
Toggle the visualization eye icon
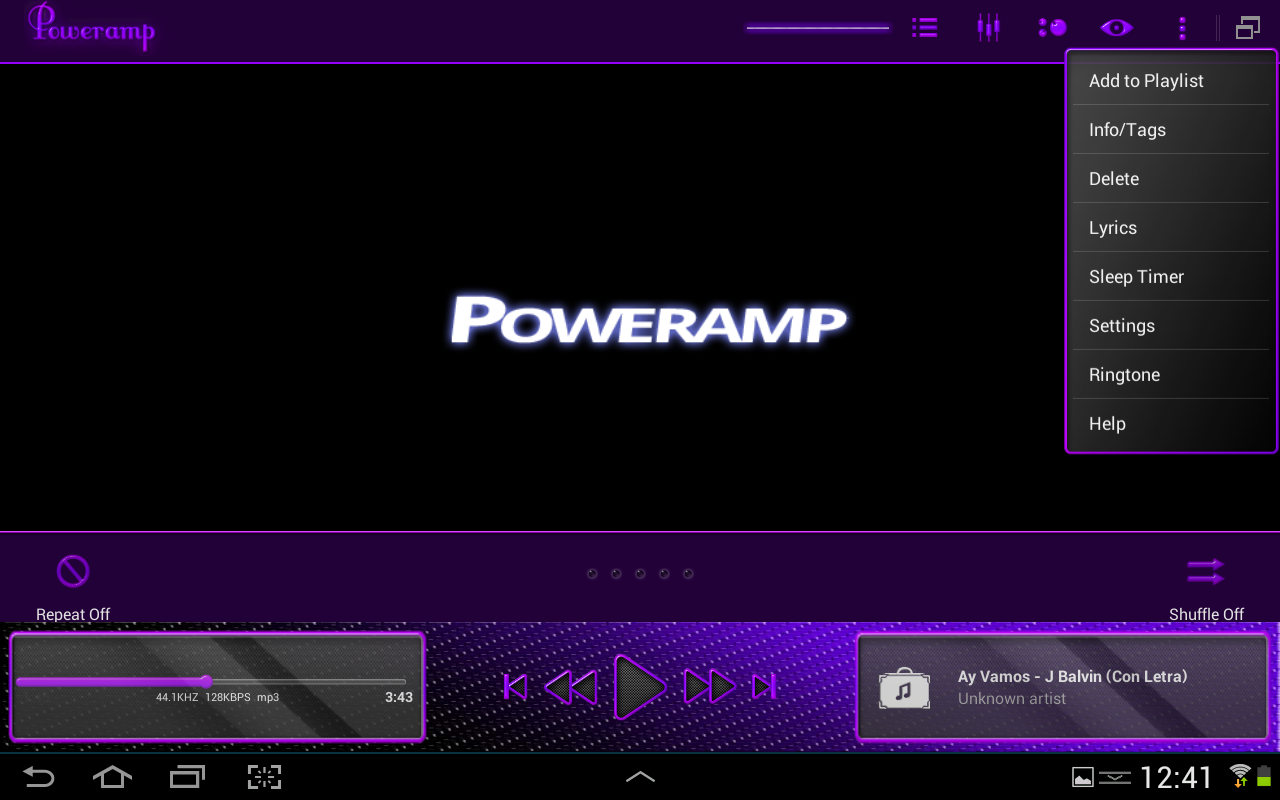point(1116,28)
